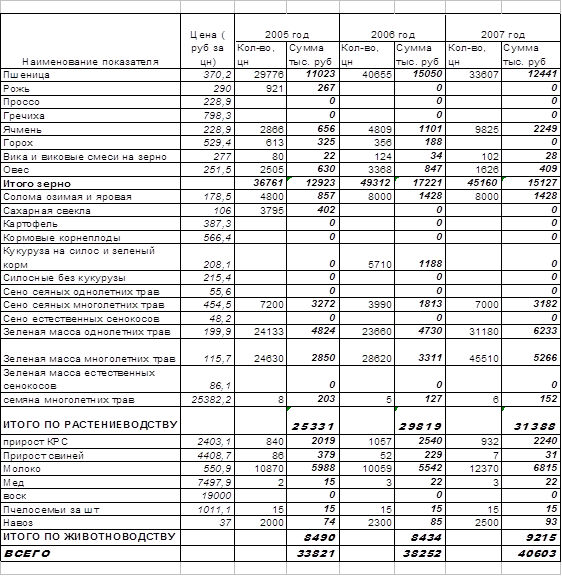Click the 'Молоко' row label
The height and width of the screenshot is (576, 562).
coord(90,469)
